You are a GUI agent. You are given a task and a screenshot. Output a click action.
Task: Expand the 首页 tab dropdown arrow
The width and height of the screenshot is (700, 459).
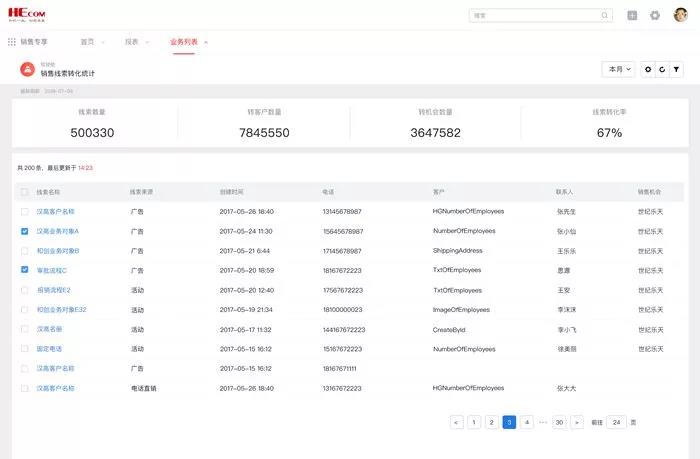[103, 42]
